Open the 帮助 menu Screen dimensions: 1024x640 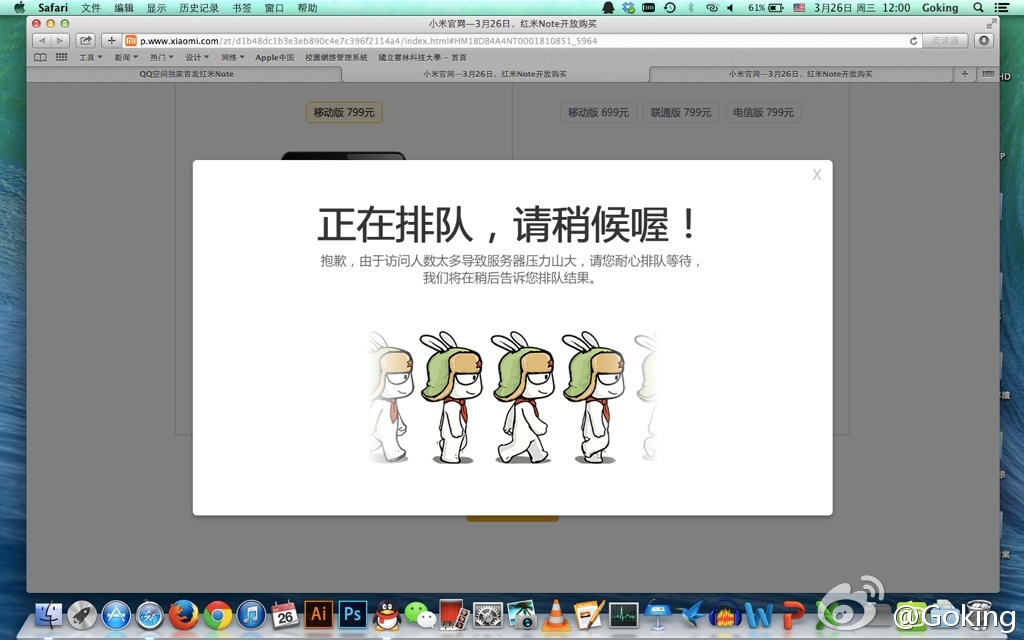click(x=307, y=8)
